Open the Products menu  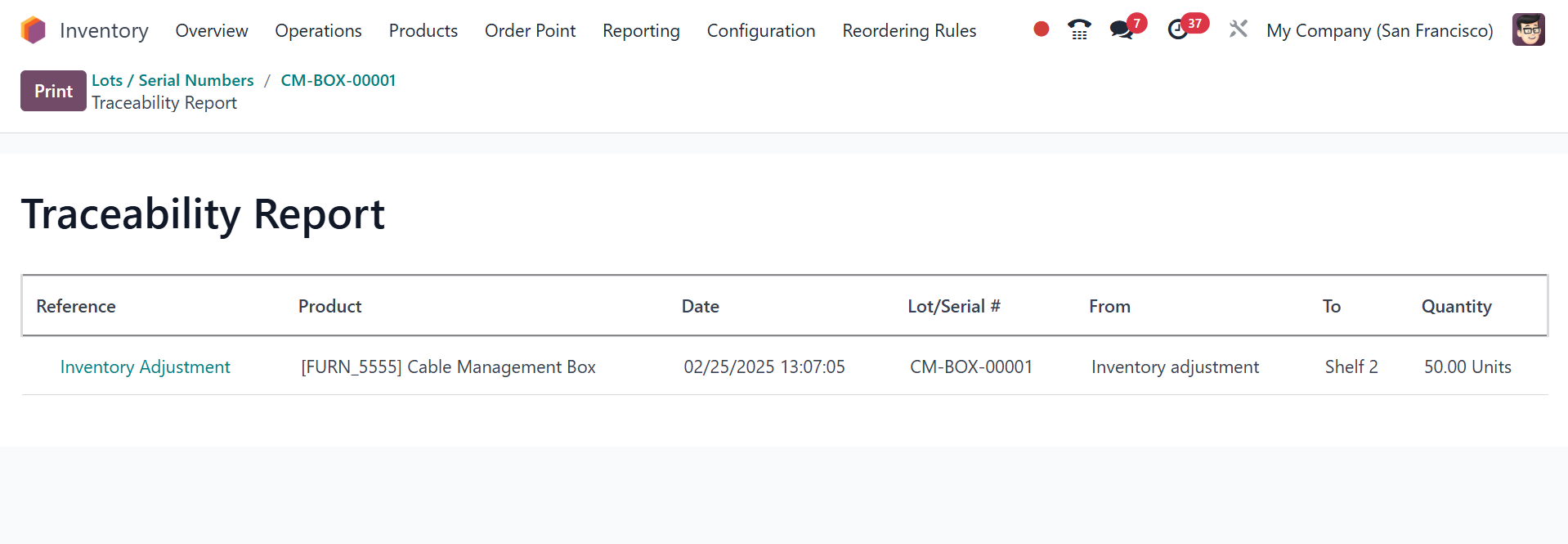pos(423,31)
